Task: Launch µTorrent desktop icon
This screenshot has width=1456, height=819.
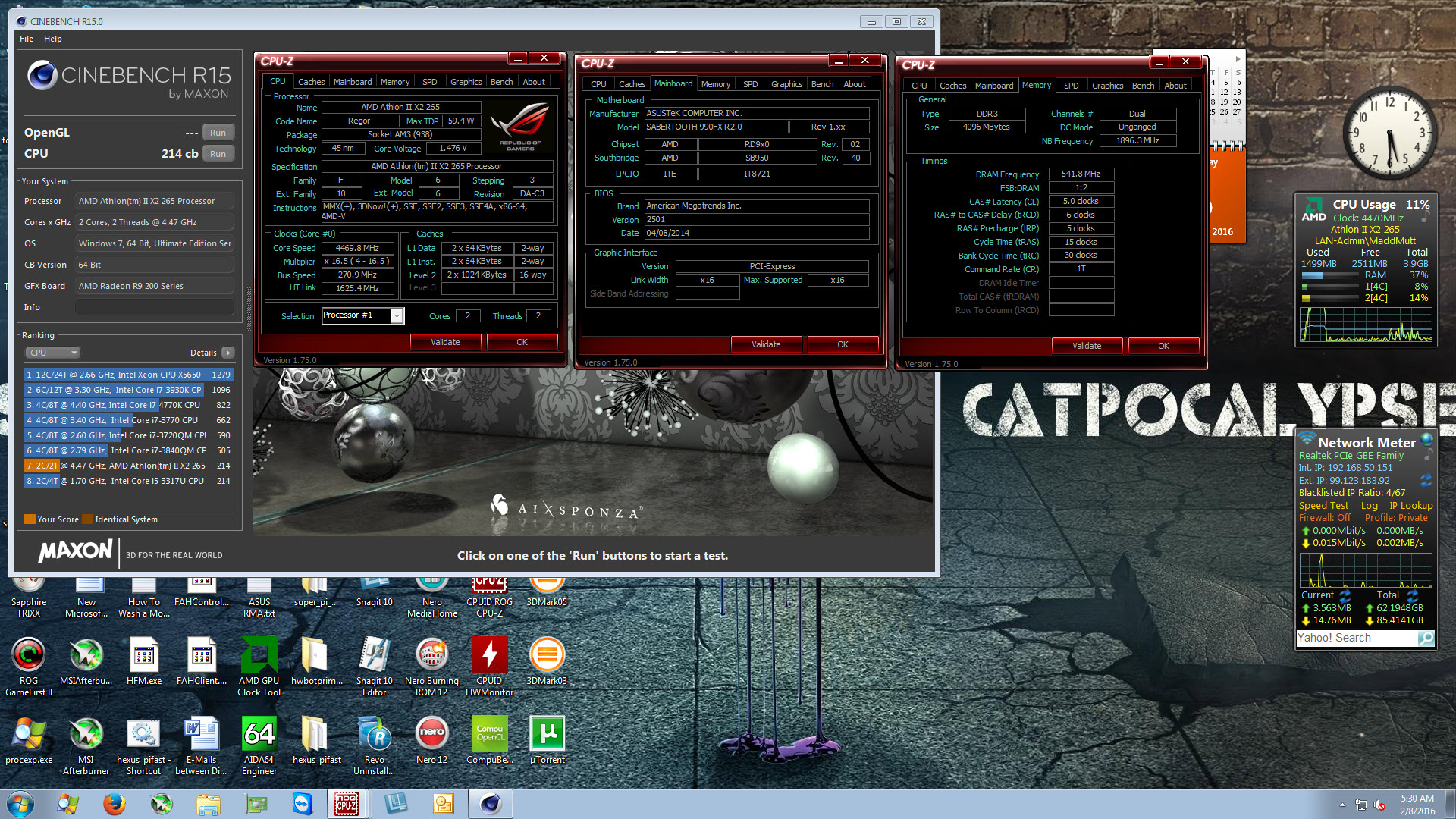Action: pyautogui.click(x=548, y=740)
